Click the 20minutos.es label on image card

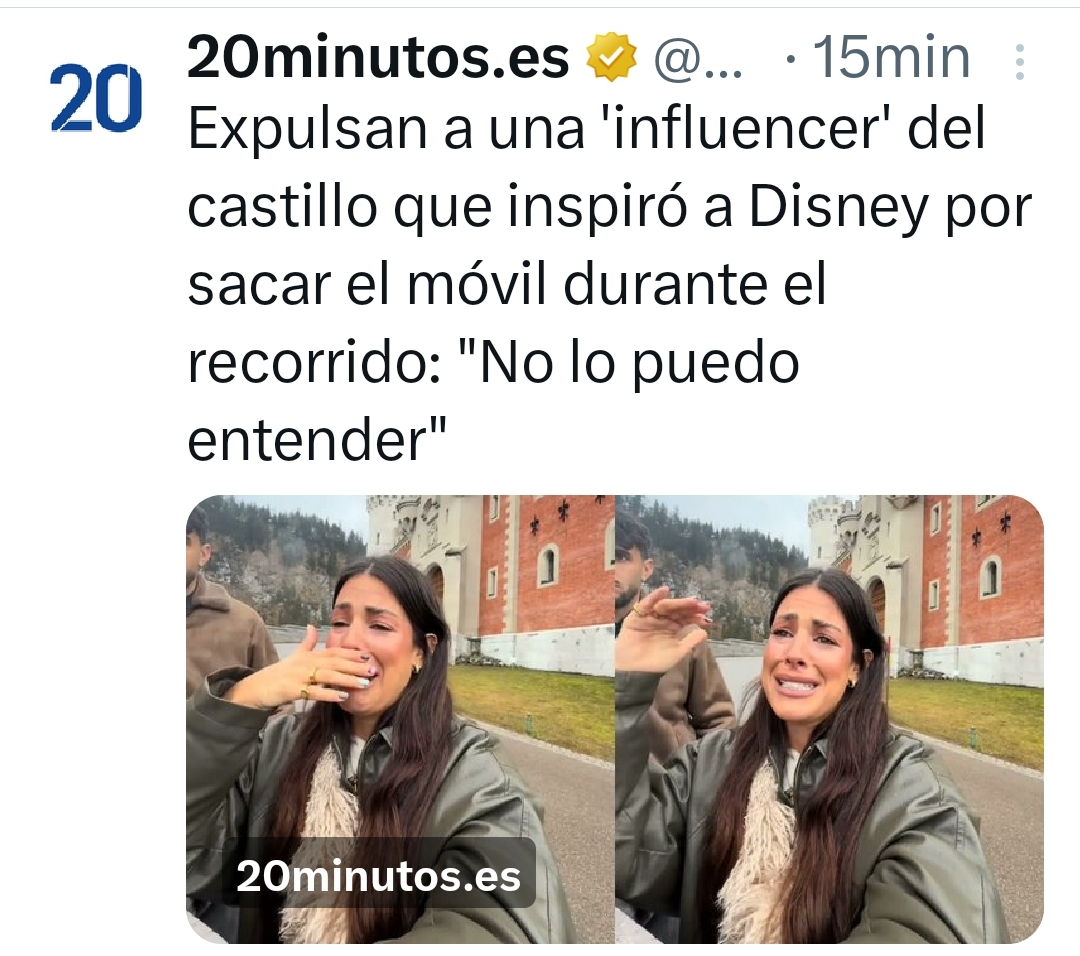(378, 877)
